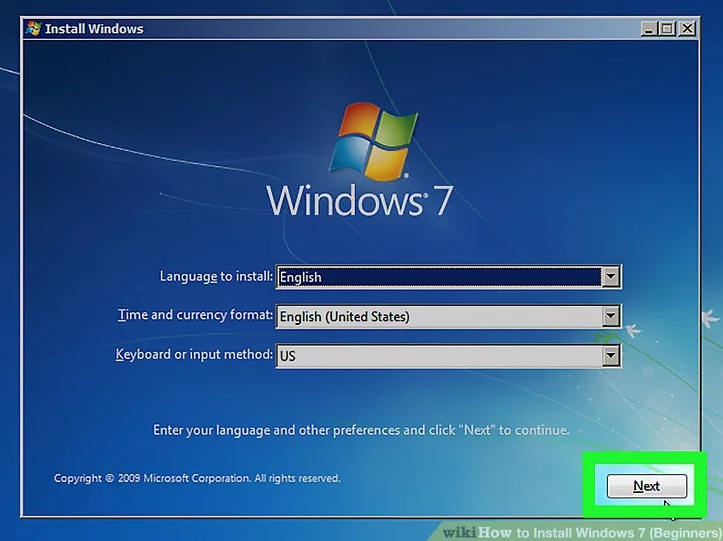Click the Microsoft Corporation copyright notice
This screenshot has width=723, height=541.
(x=197, y=479)
